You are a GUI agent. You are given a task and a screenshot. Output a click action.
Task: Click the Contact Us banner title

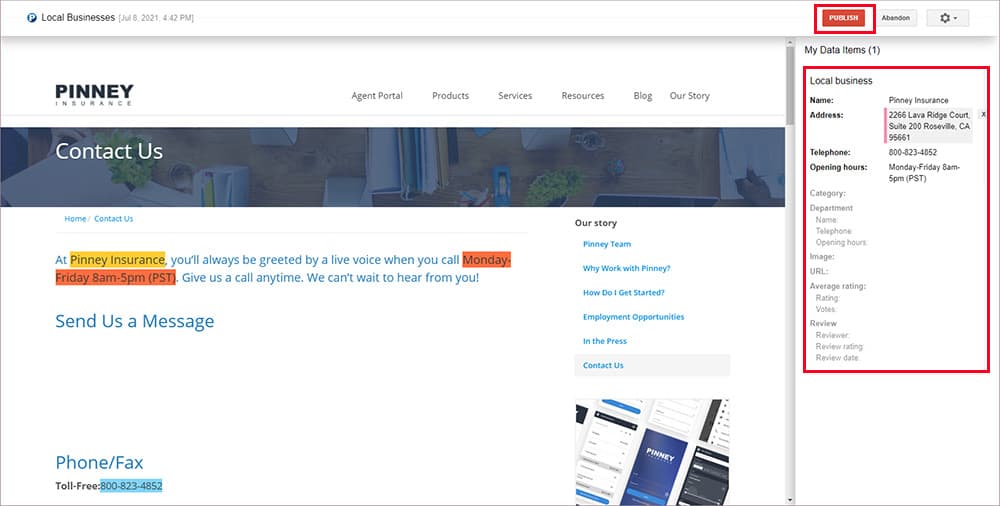click(x=109, y=151)
